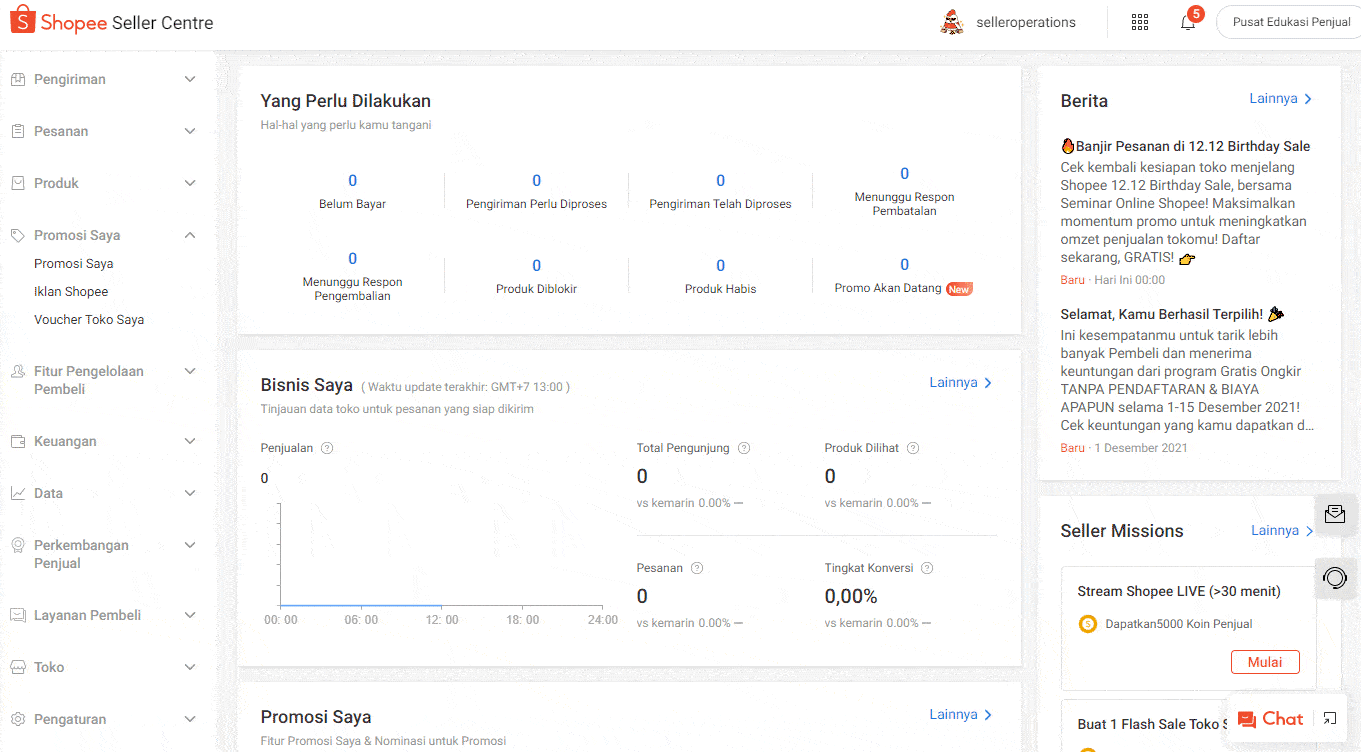The image size is (1361, 752).
Task: Open Voucher Toko Saya submenu item
Action: click(89, 320)
